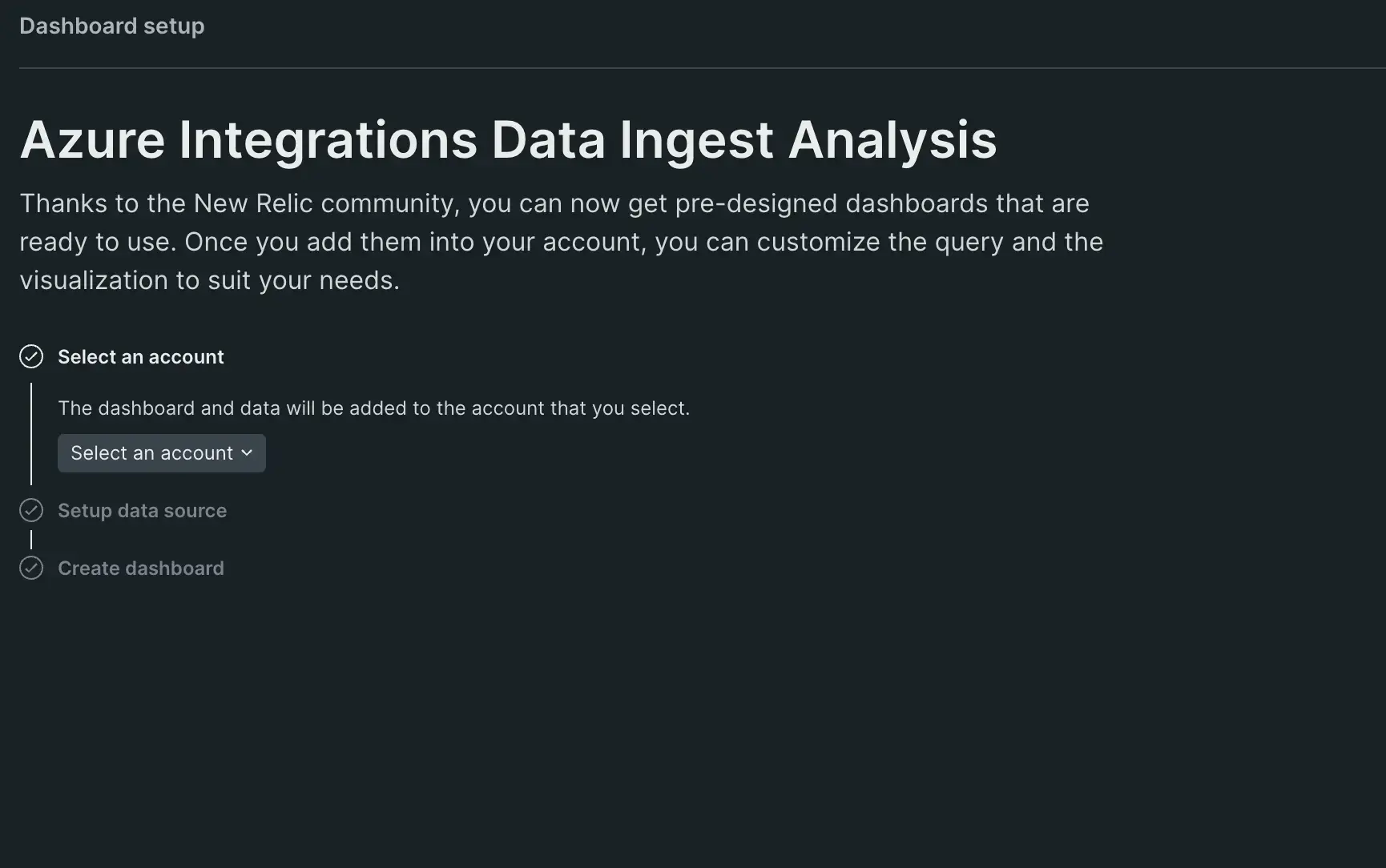Screen dimensions: 1386x868
Task: Expand the Select an account step heading
Action: [140, 356]
